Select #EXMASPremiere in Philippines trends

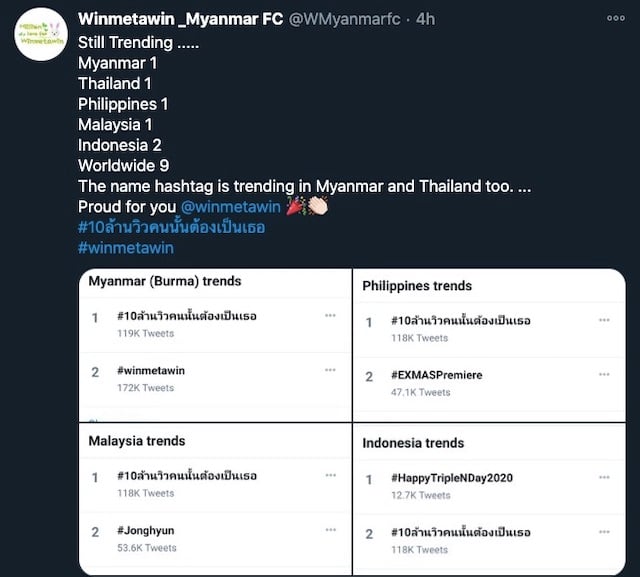489,384
